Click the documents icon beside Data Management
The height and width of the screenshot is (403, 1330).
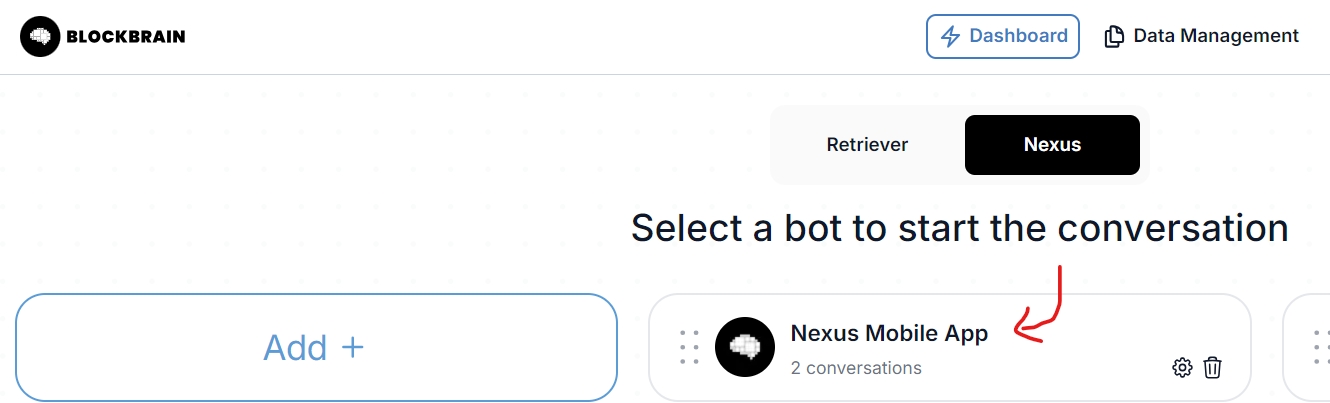[1113, 37]
